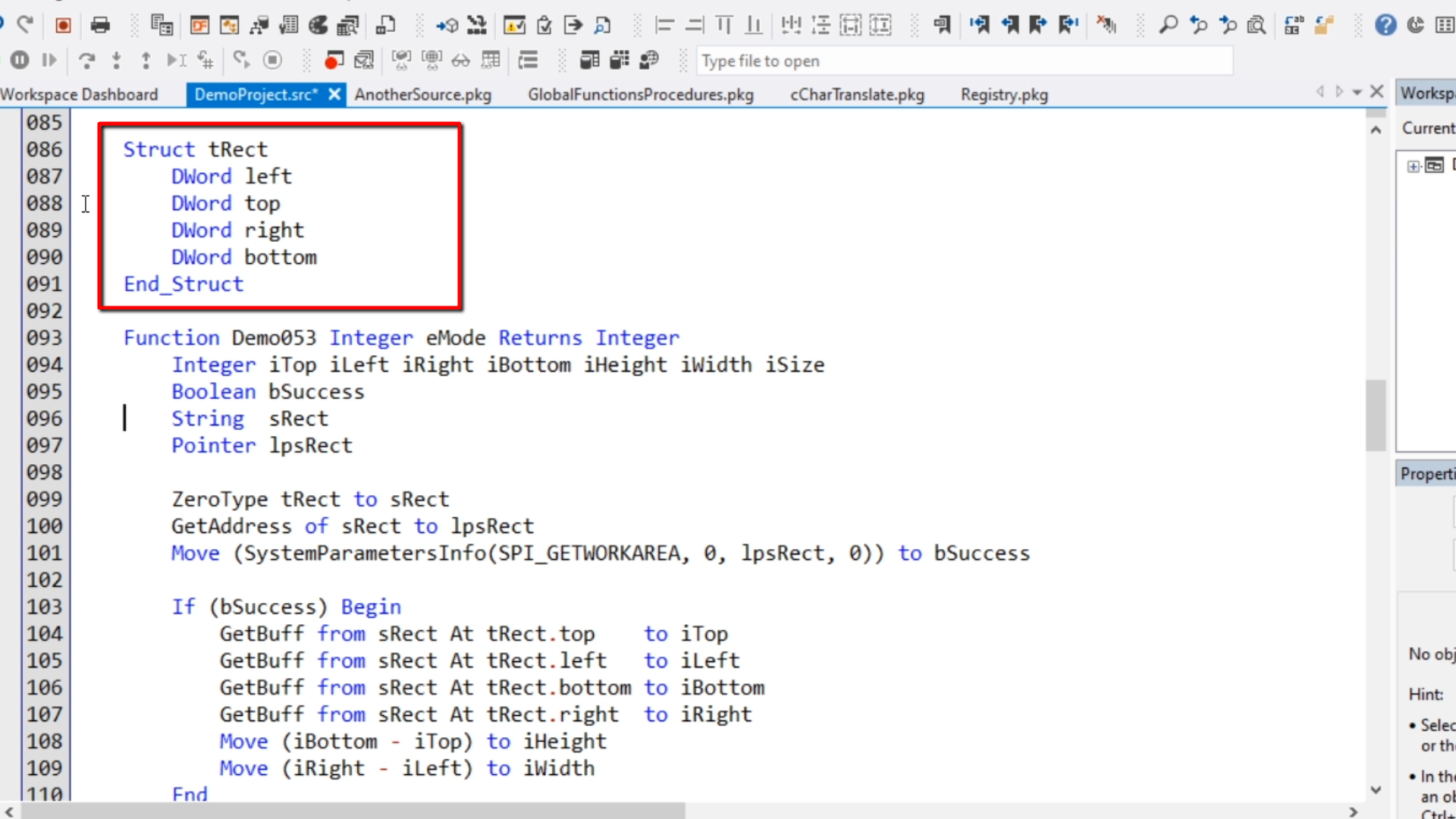This screenshot has height=819, width=1456.
Task: Click the Step Over debugger icon
Action: tap(86, 60)
